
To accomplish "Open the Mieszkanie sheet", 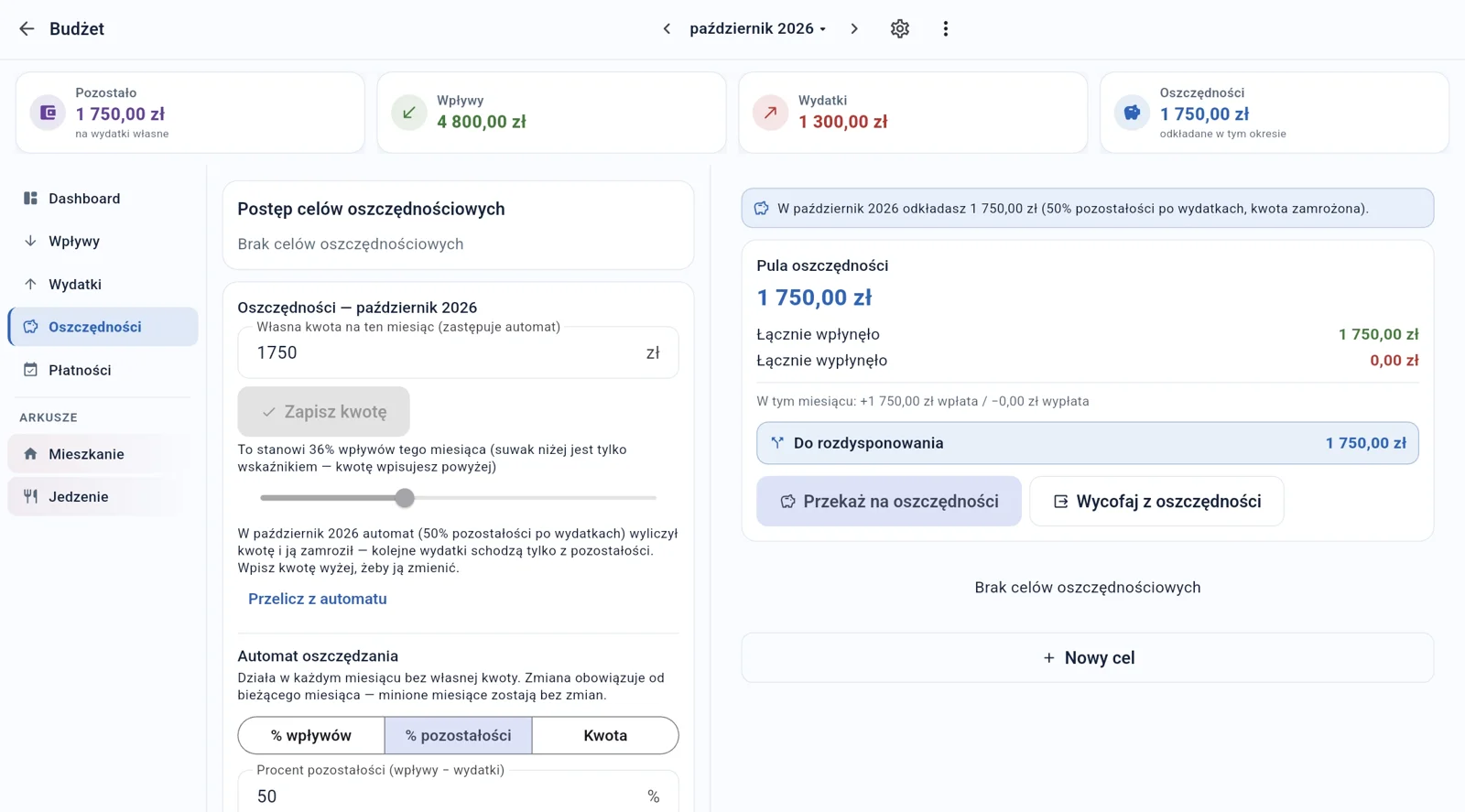I will click(103, 454).
